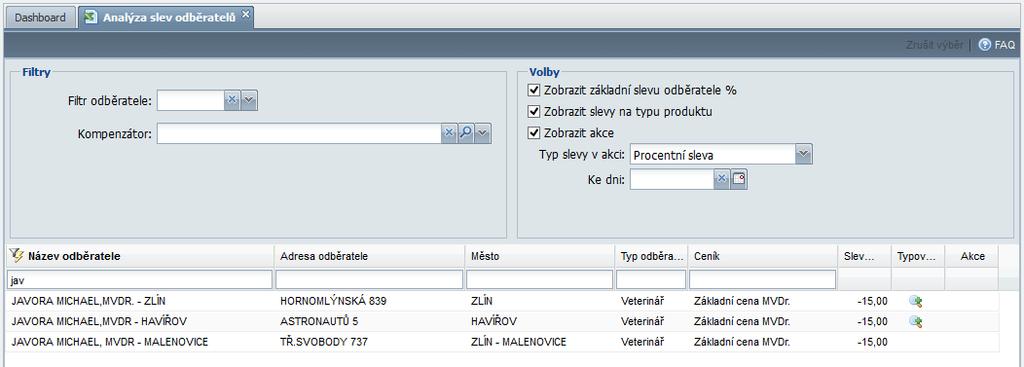Click city cell ZLÍN - MALENOVICE
The height and width of the screenshot is (367, 1024).
point(518,342)
